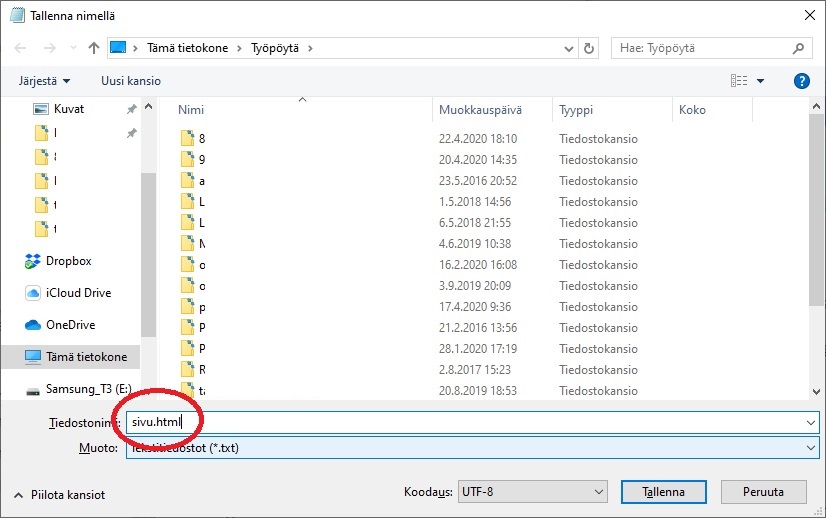
Task: Sort files by Muokkauspäivä column header
Action: tap(479, 110)
